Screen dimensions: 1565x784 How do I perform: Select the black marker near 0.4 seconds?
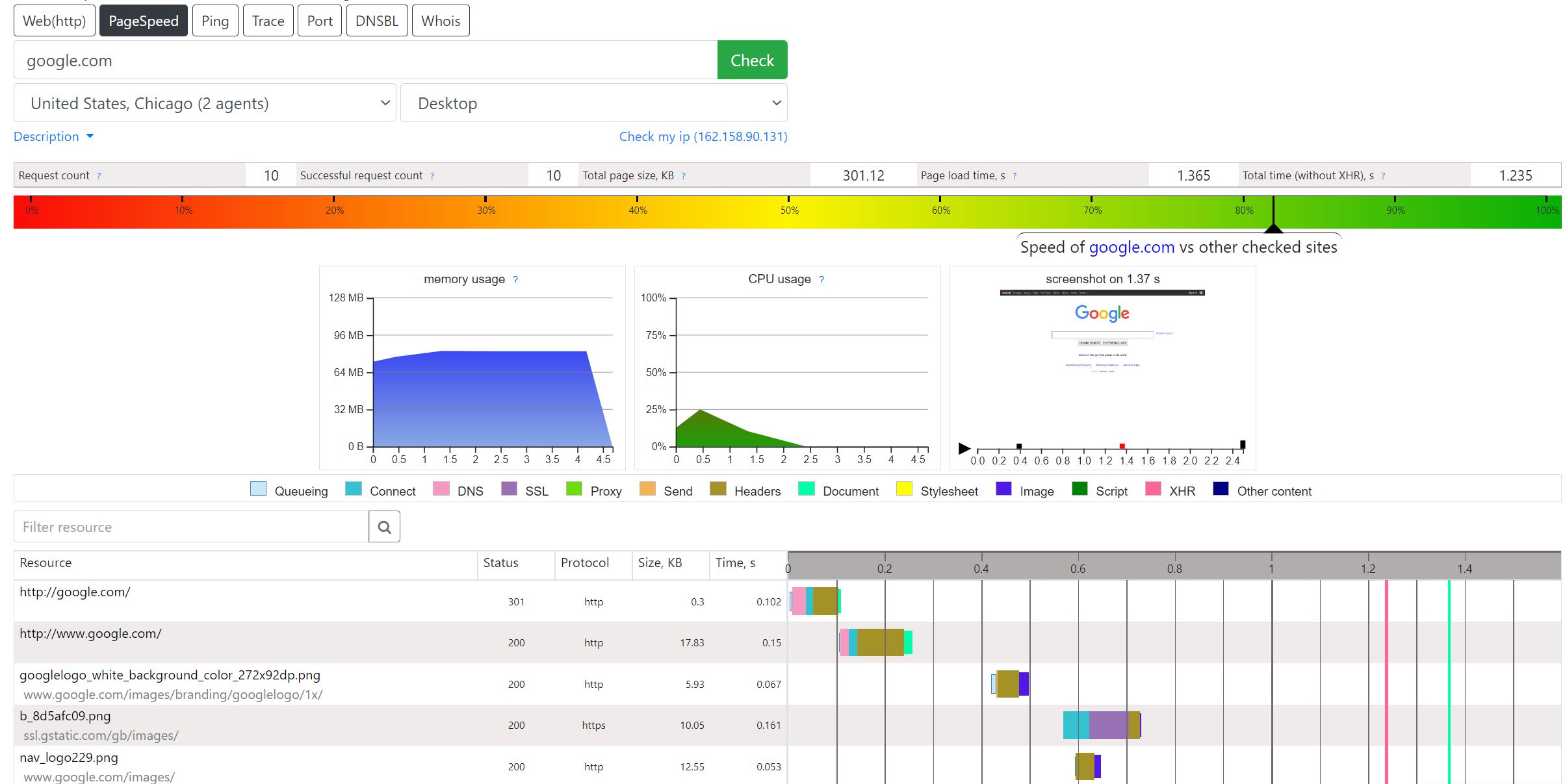click(x=1019, y=446)
